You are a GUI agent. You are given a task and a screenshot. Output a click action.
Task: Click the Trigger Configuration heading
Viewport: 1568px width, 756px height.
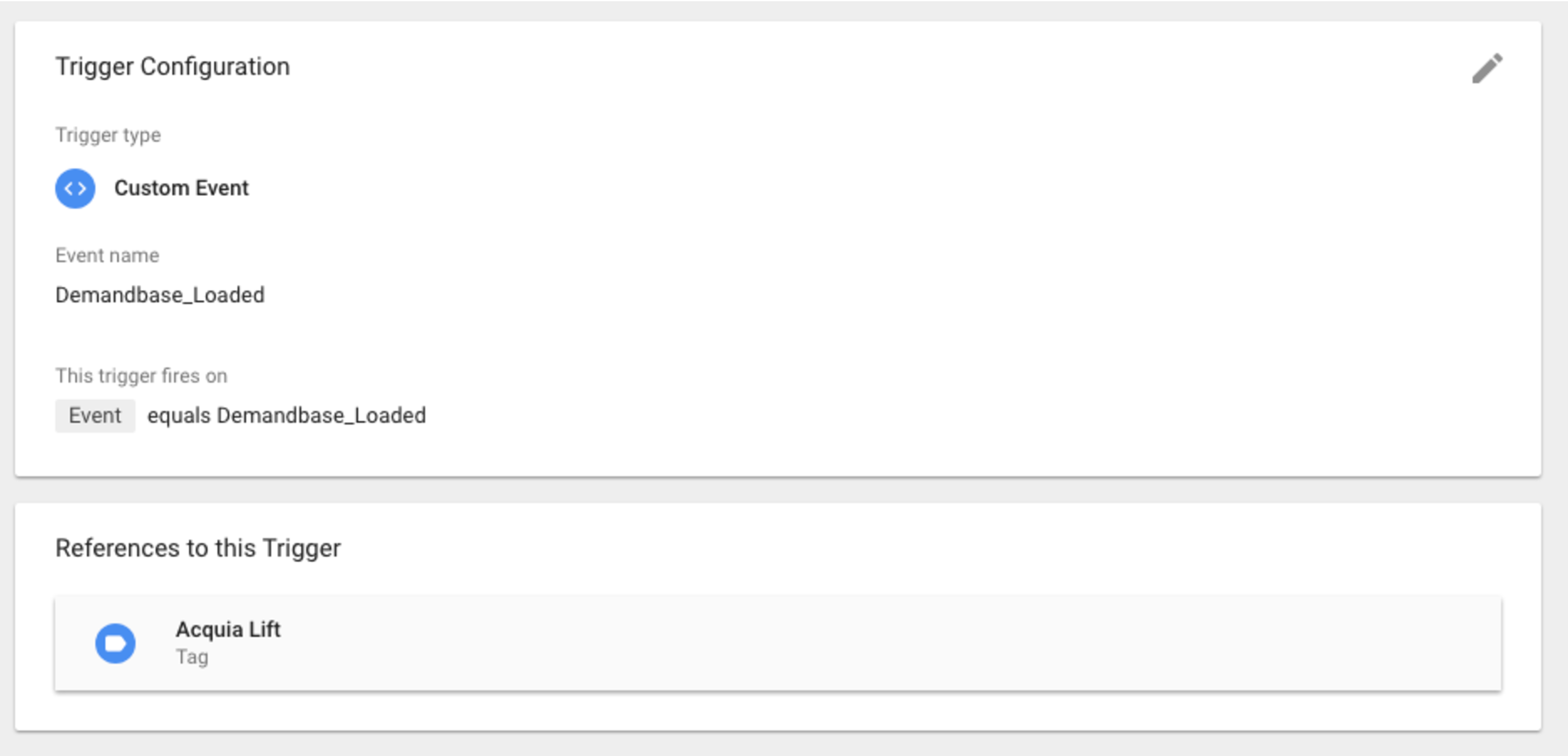(x=173, y=67)
